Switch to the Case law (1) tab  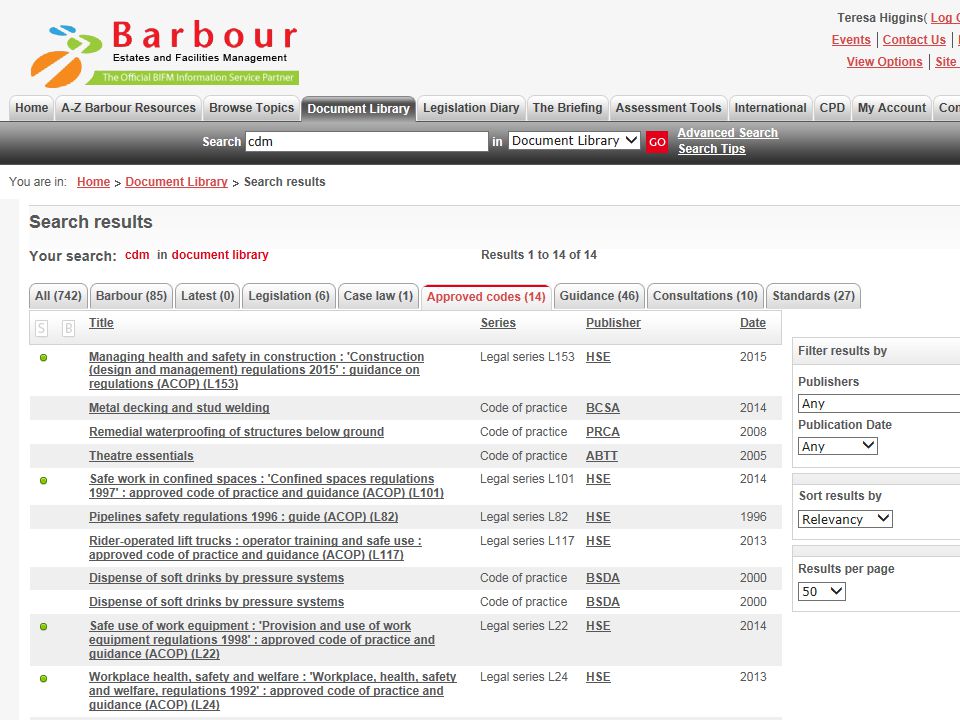[x=378, y=296]
